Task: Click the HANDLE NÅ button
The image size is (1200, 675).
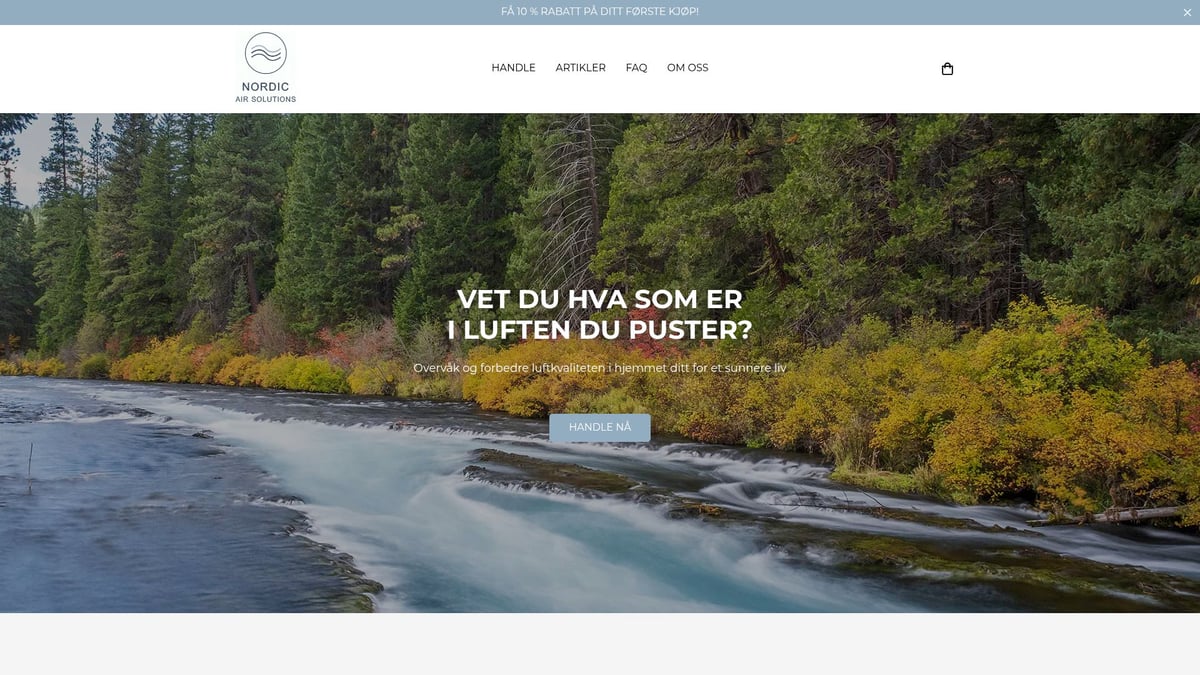Action: [600, 427]
